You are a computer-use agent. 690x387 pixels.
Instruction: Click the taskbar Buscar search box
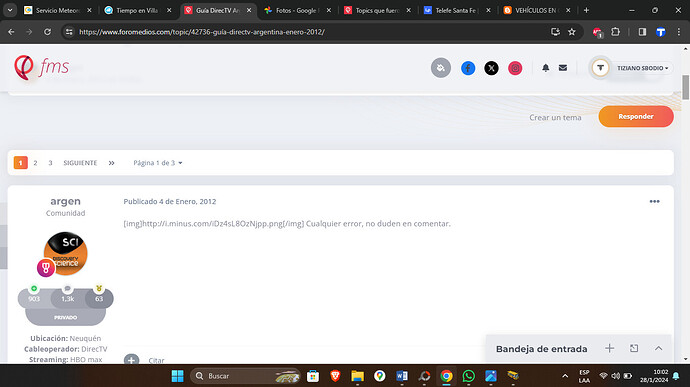246,376
